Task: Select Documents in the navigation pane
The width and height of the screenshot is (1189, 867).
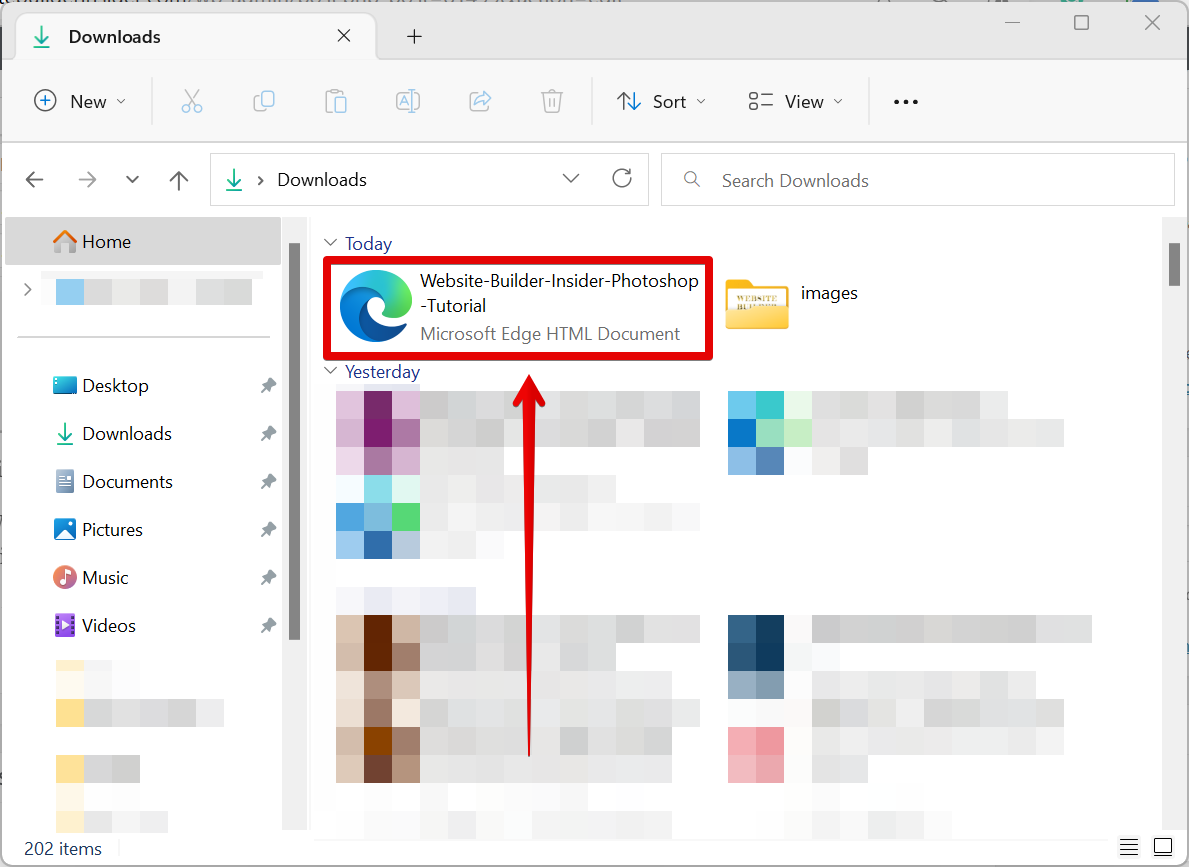Action: pyautogui.click(x=127, y=482)
